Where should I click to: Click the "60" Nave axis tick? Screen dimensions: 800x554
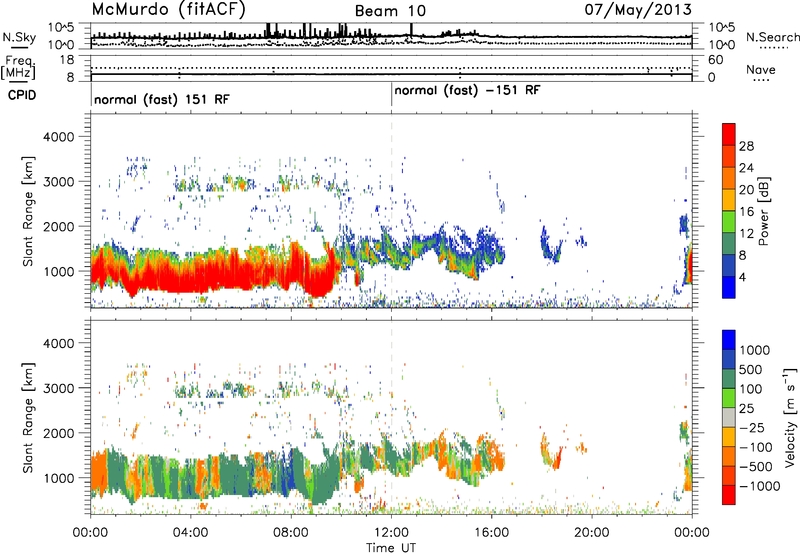(x=715, y=60)
